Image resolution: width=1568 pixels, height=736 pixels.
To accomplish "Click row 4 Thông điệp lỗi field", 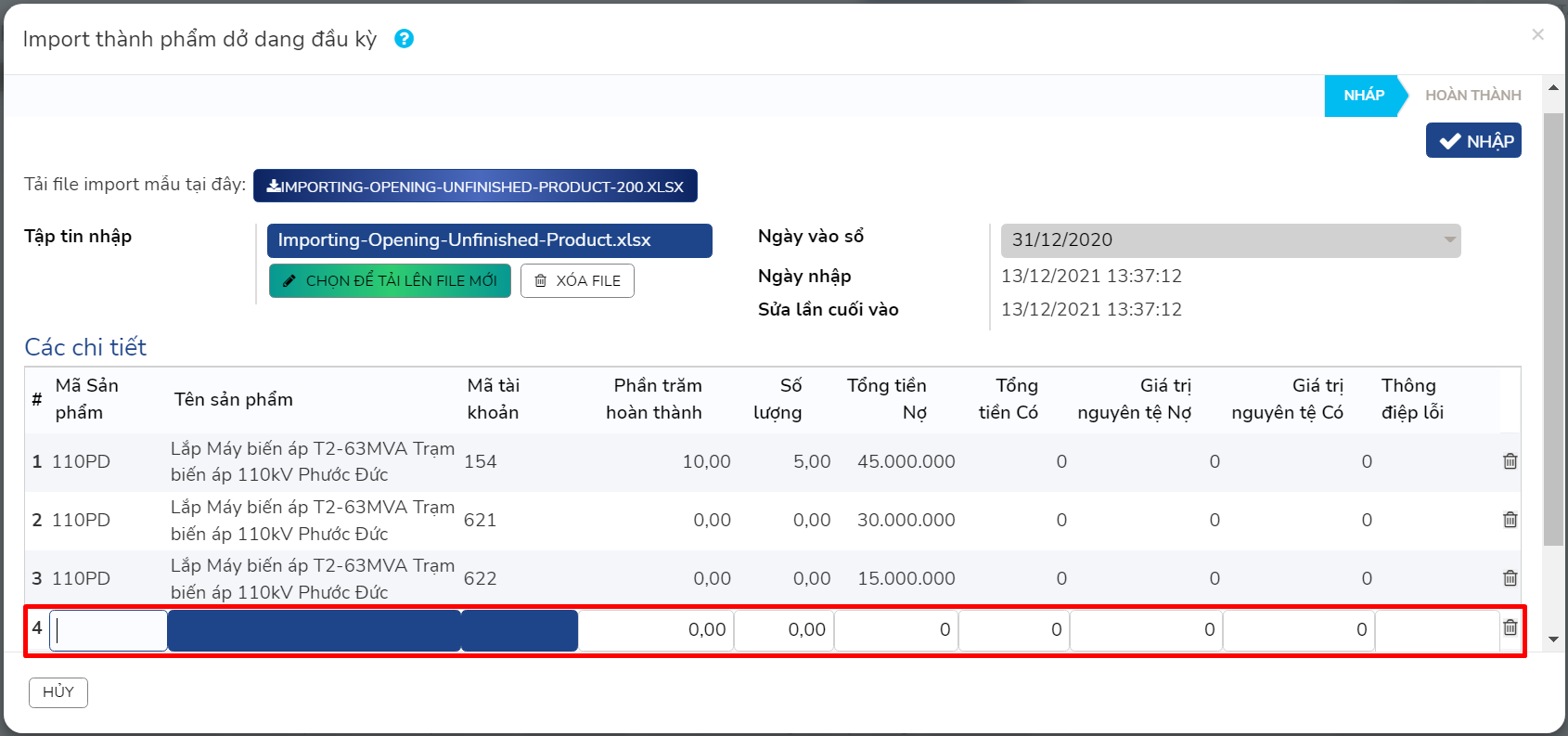I will click(x=1437, y=630).
